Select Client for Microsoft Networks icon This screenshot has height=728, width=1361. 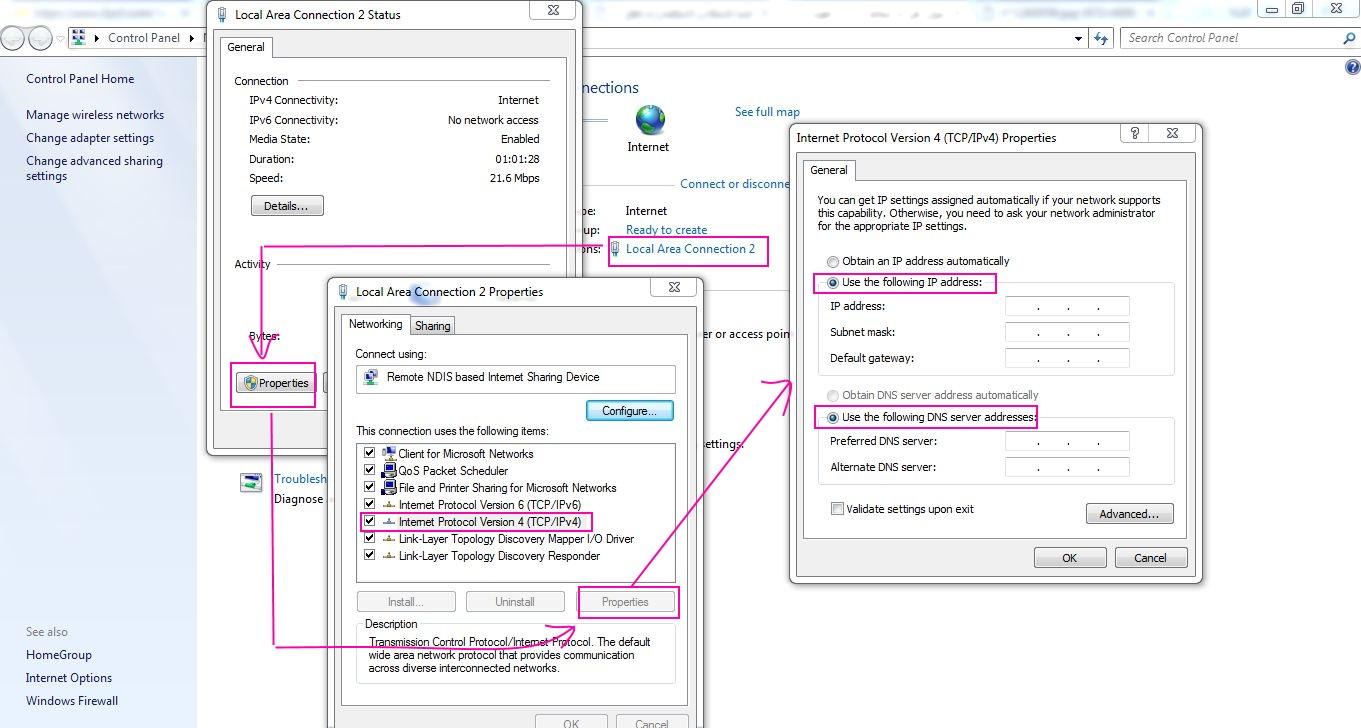[x=389, y=453]
